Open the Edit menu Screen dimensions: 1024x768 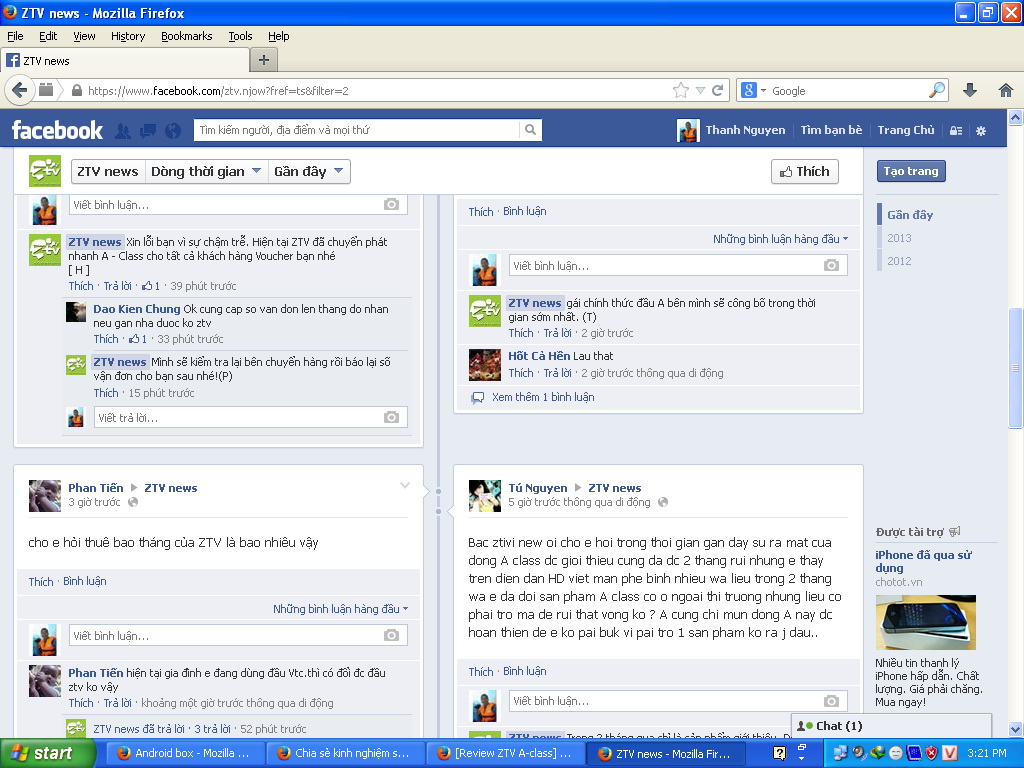[x=48, y=36]
